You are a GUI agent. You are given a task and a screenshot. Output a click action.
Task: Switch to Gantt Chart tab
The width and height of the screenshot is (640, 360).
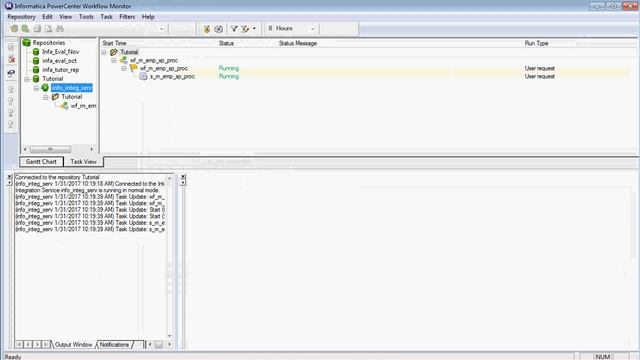click(x=41, y=162)
